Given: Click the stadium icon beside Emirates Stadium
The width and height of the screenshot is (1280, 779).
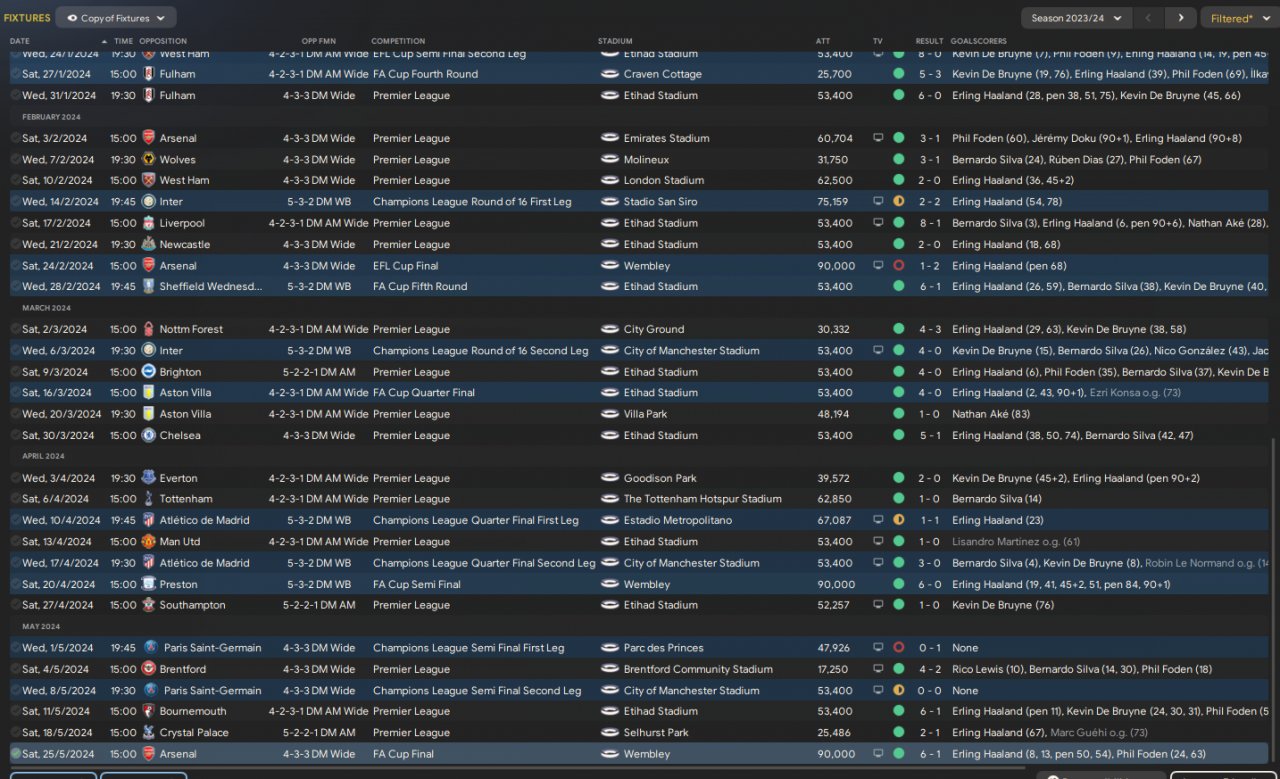Looking at the screenshot, I should point(609,138).
